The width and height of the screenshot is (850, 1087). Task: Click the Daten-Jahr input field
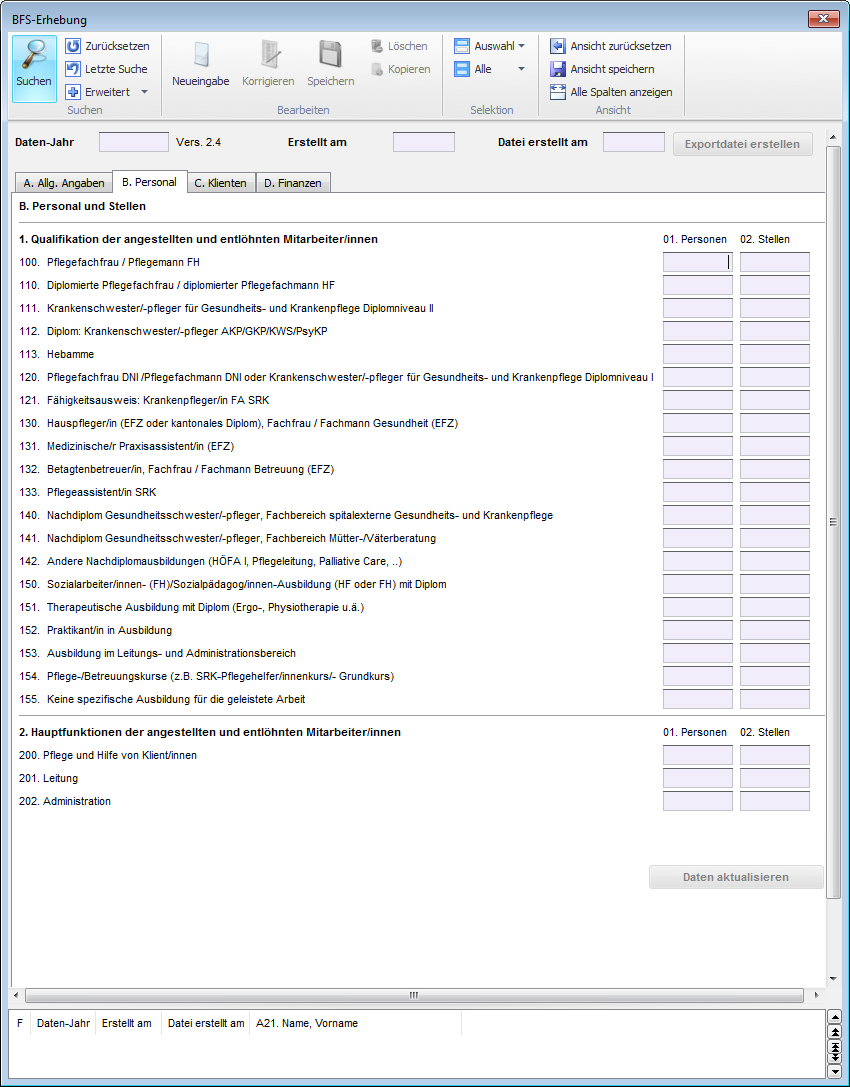point(134,142)
